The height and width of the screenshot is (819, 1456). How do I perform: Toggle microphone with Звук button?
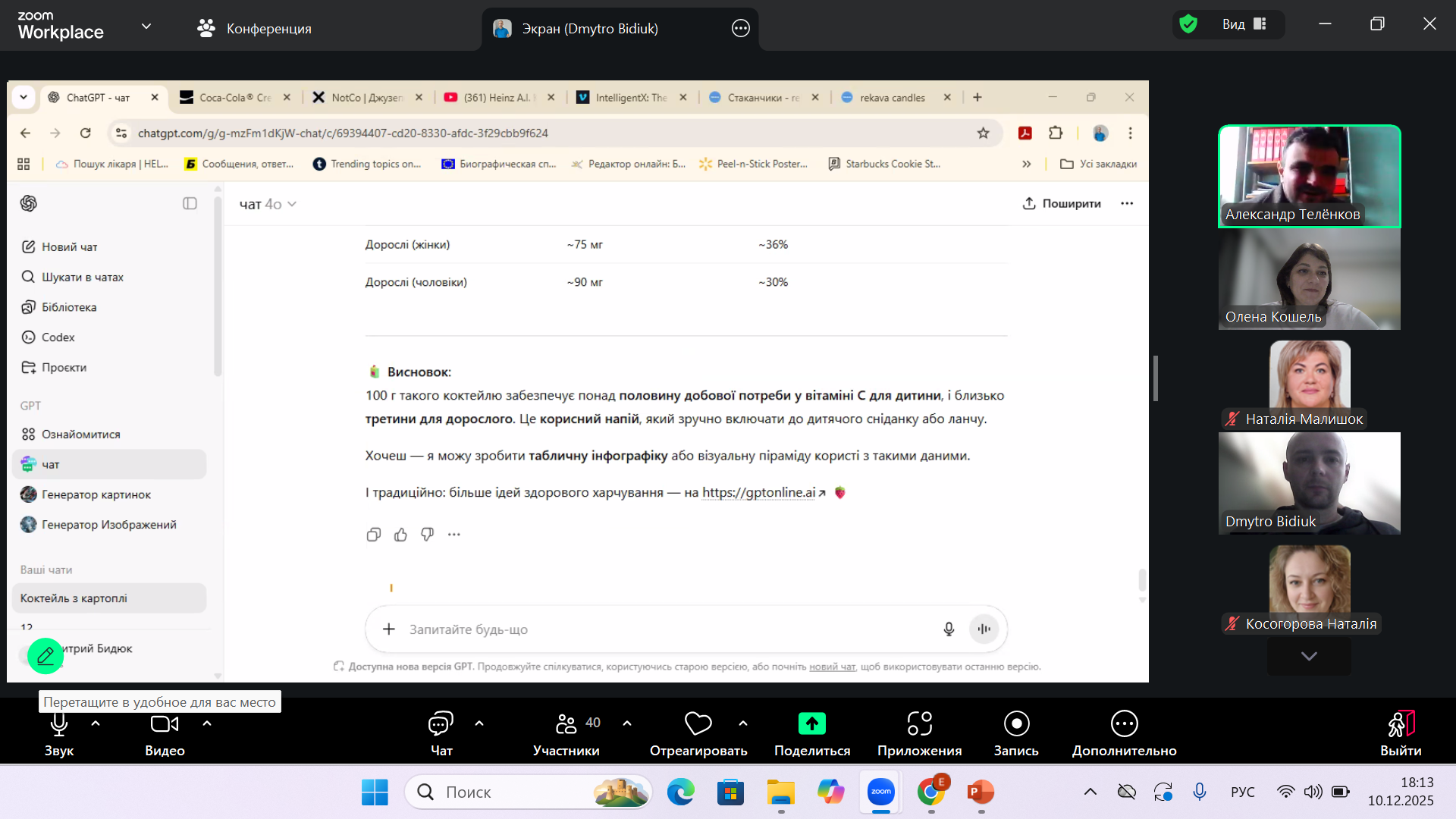tap(59, 724)
